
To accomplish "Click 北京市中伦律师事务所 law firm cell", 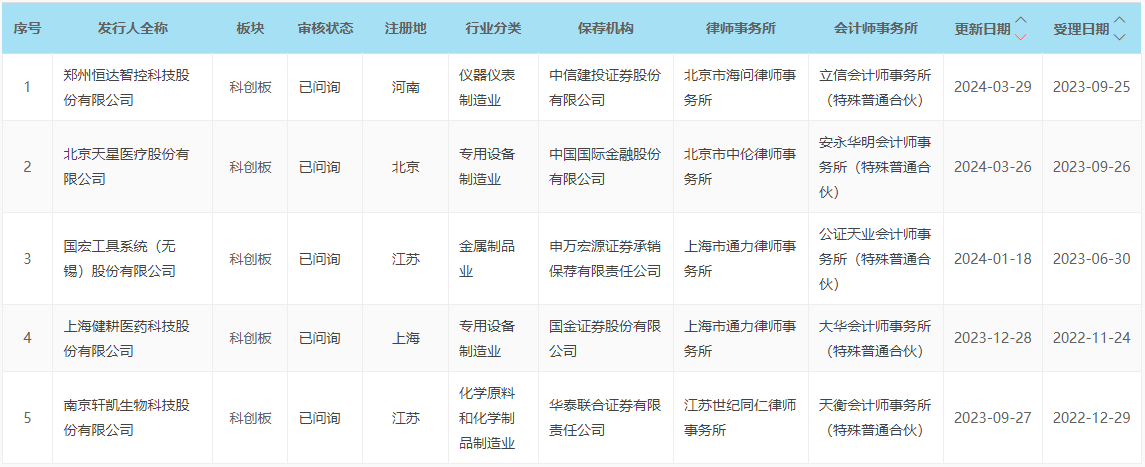I will pos(740,167).
